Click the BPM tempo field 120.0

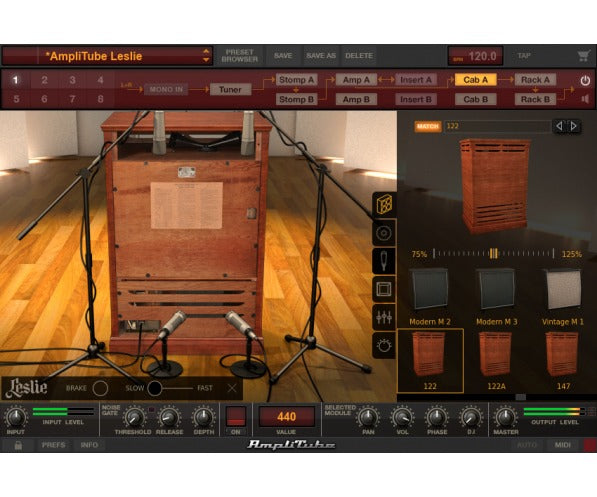[476, 56]
